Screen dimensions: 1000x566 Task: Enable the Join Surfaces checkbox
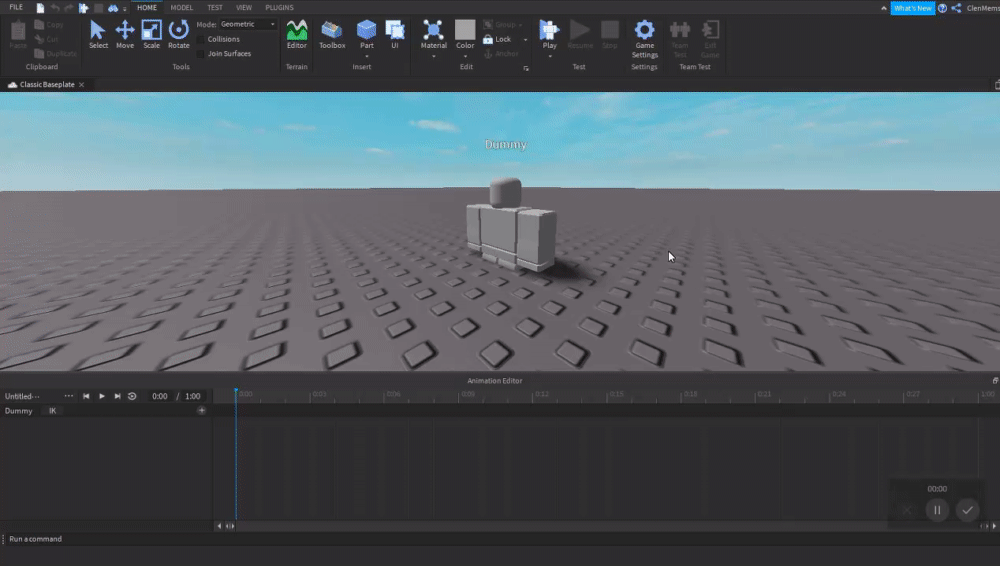201,54
